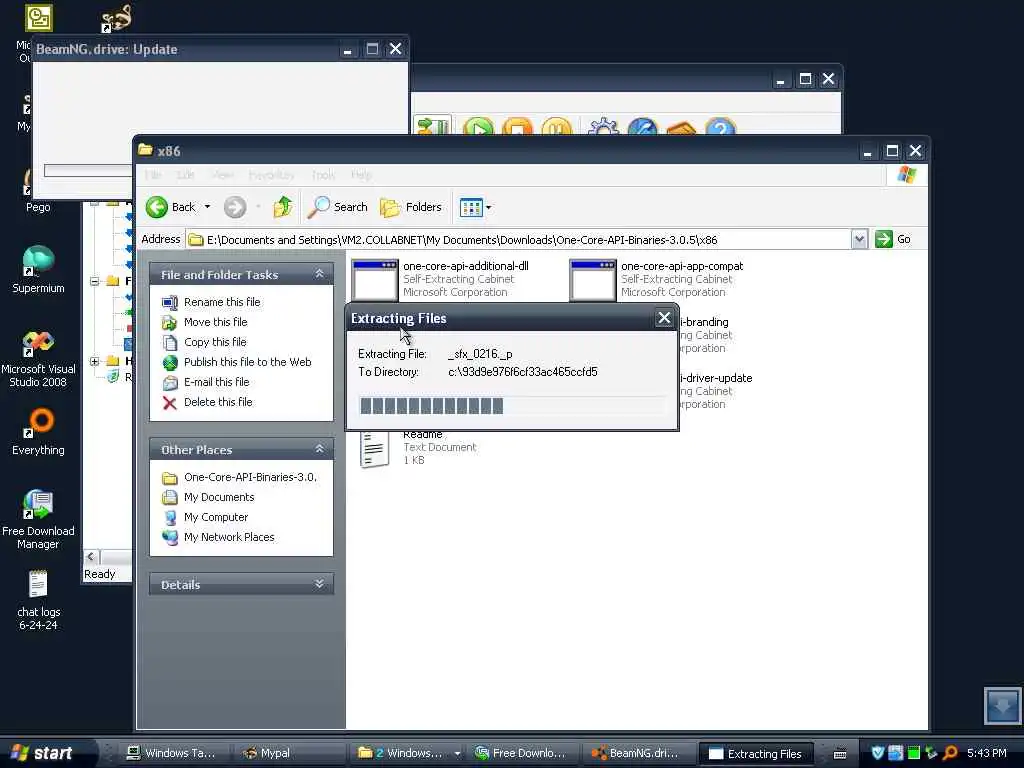Expand the Details panel
This screenshot has width=1024, height=768.
[x=319, y=584]
